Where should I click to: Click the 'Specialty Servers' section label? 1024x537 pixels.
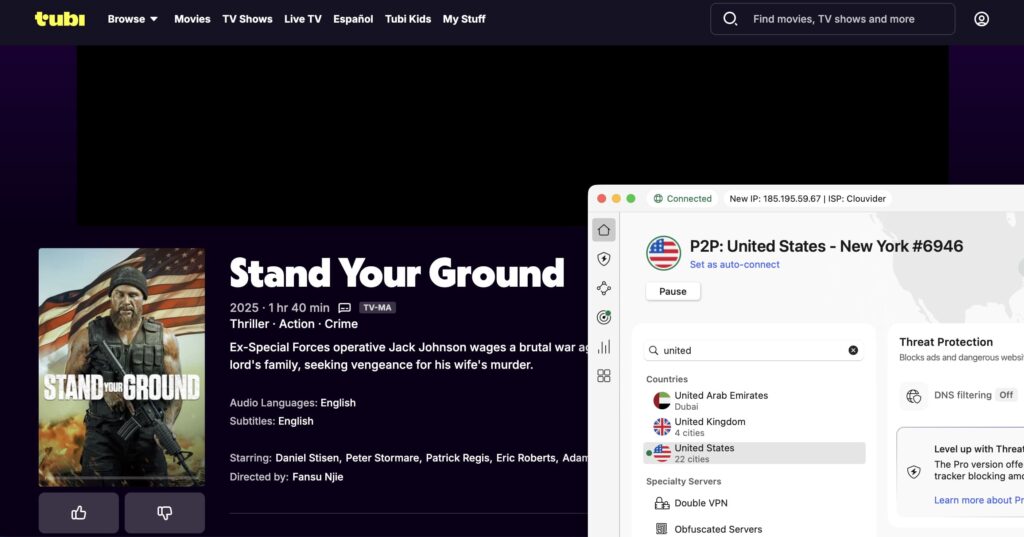point(684,481)
